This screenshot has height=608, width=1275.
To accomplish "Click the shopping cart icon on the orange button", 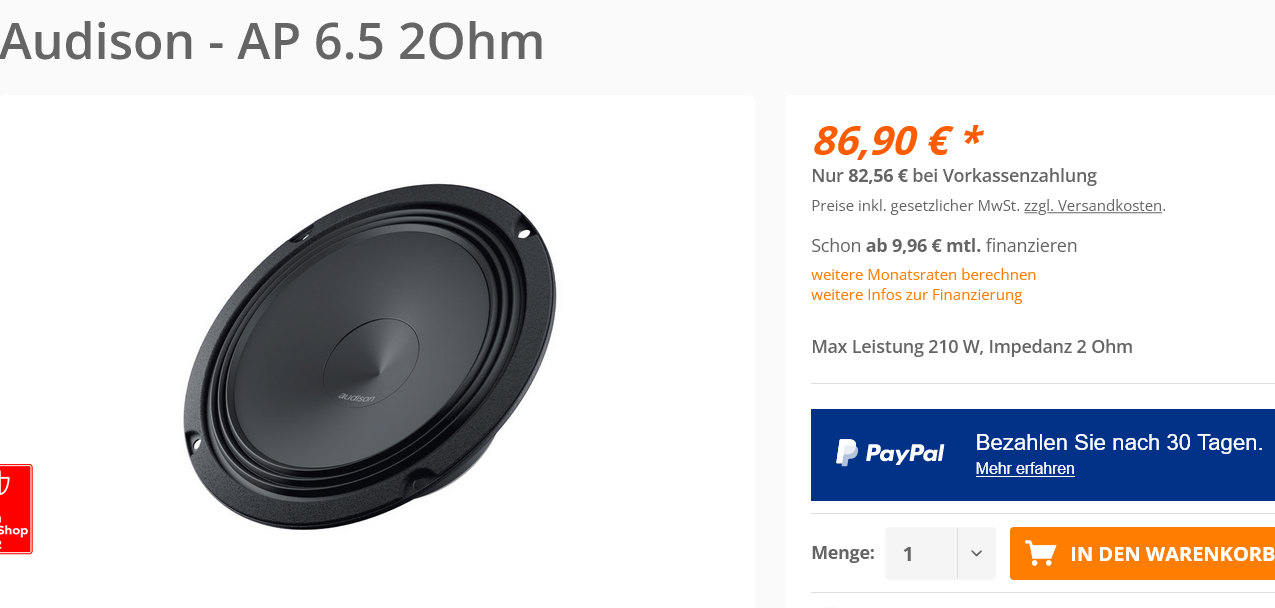I will (x=1041, y=553).
